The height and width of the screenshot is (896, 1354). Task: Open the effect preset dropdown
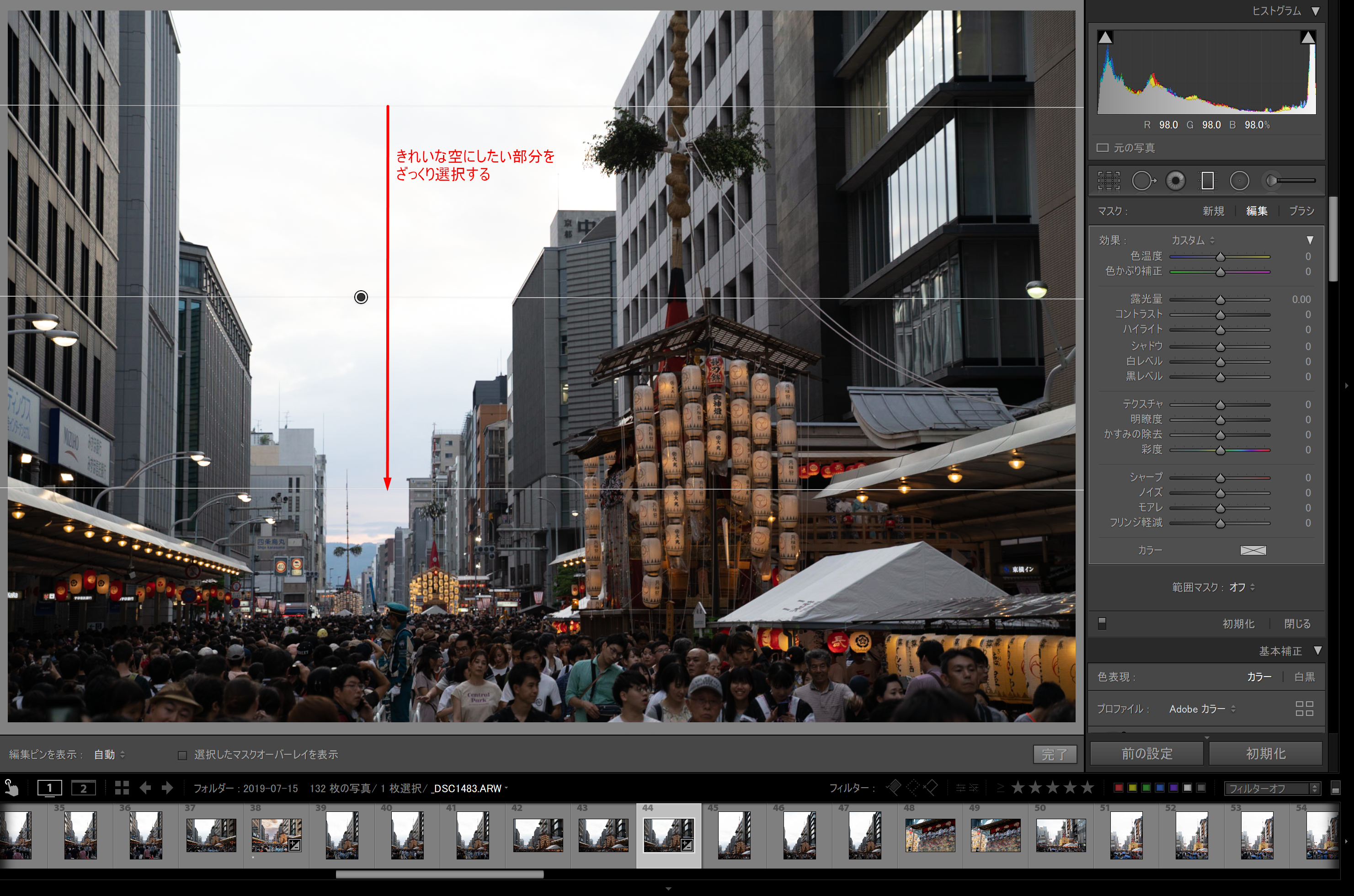(x=1193, y=240)
